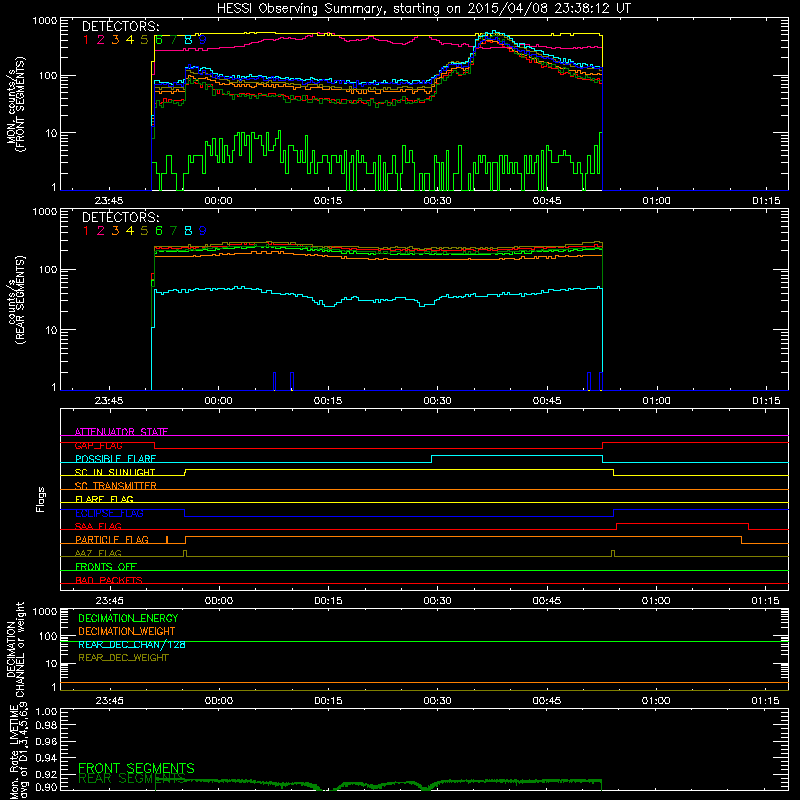Select cyan detector 8 in front segments legend
Screen dimensions: 800x800
(x=188, y=40)
